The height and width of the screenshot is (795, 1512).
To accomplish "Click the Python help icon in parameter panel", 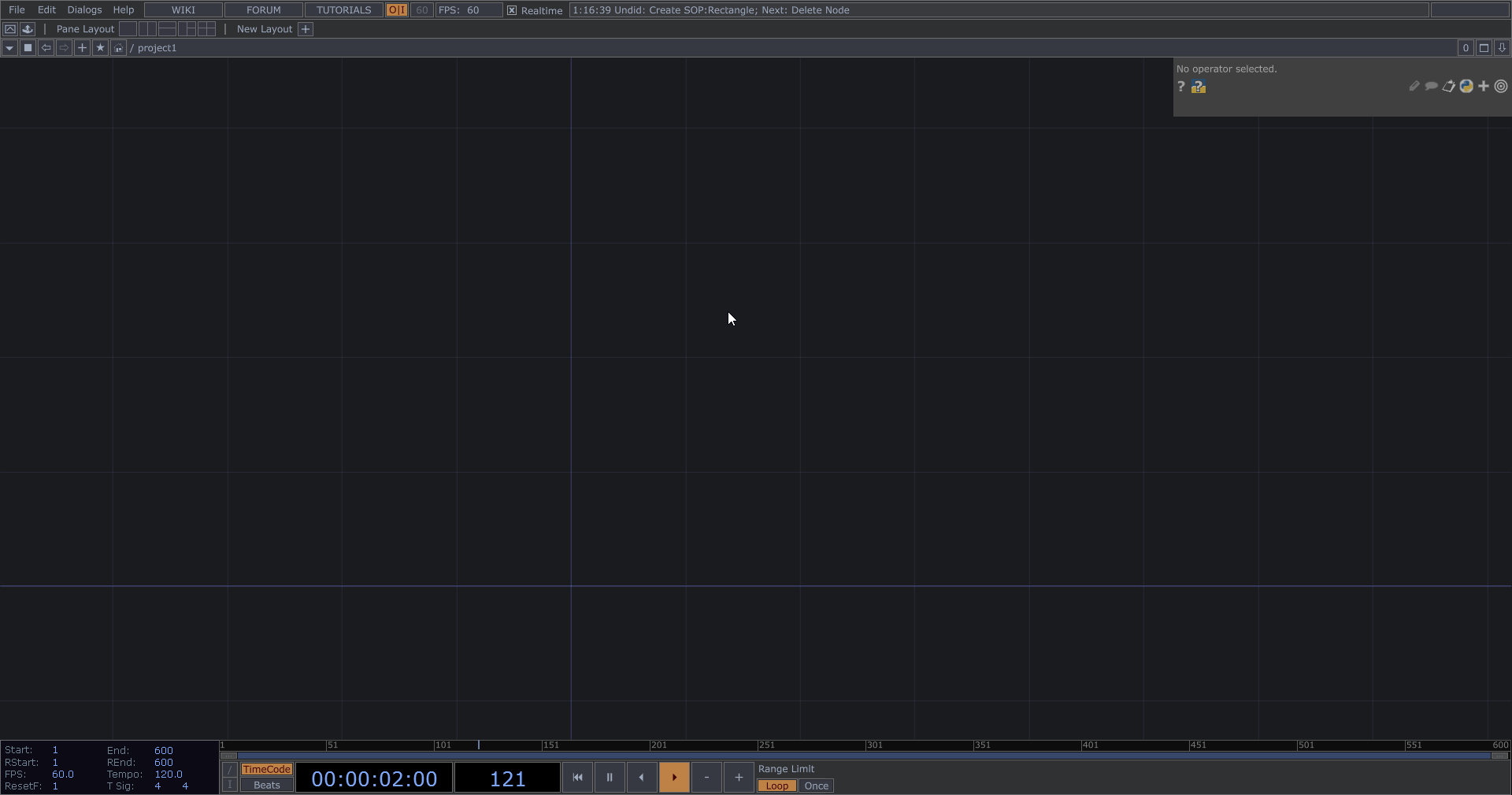I will (x=1199, y=87).
